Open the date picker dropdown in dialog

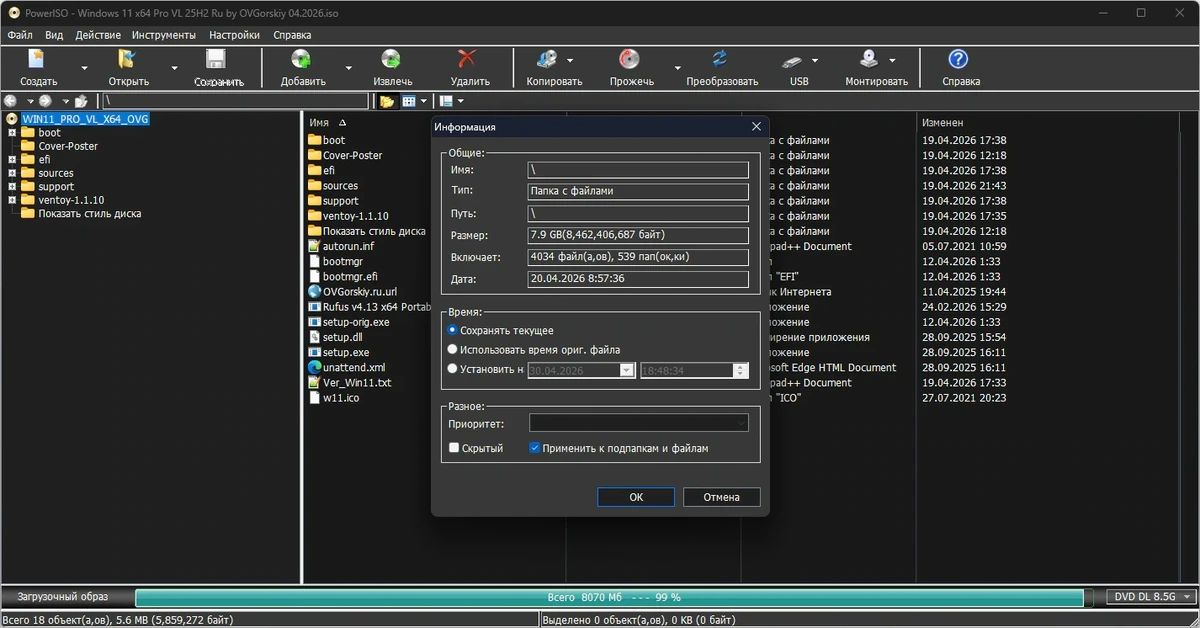[x=627, y=370]
